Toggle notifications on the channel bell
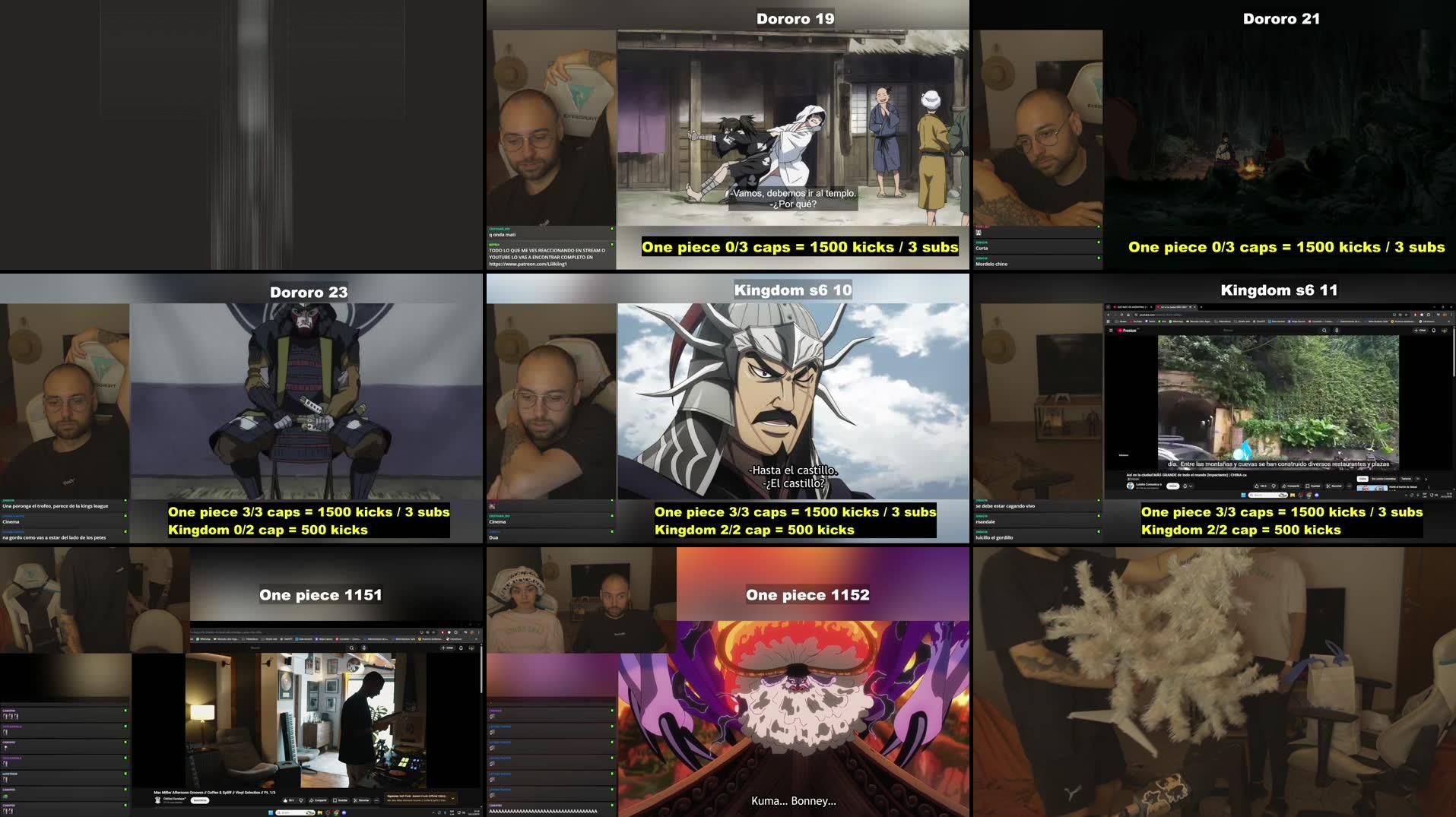This screenshot has height=817, width=1456. (1185, 486)
